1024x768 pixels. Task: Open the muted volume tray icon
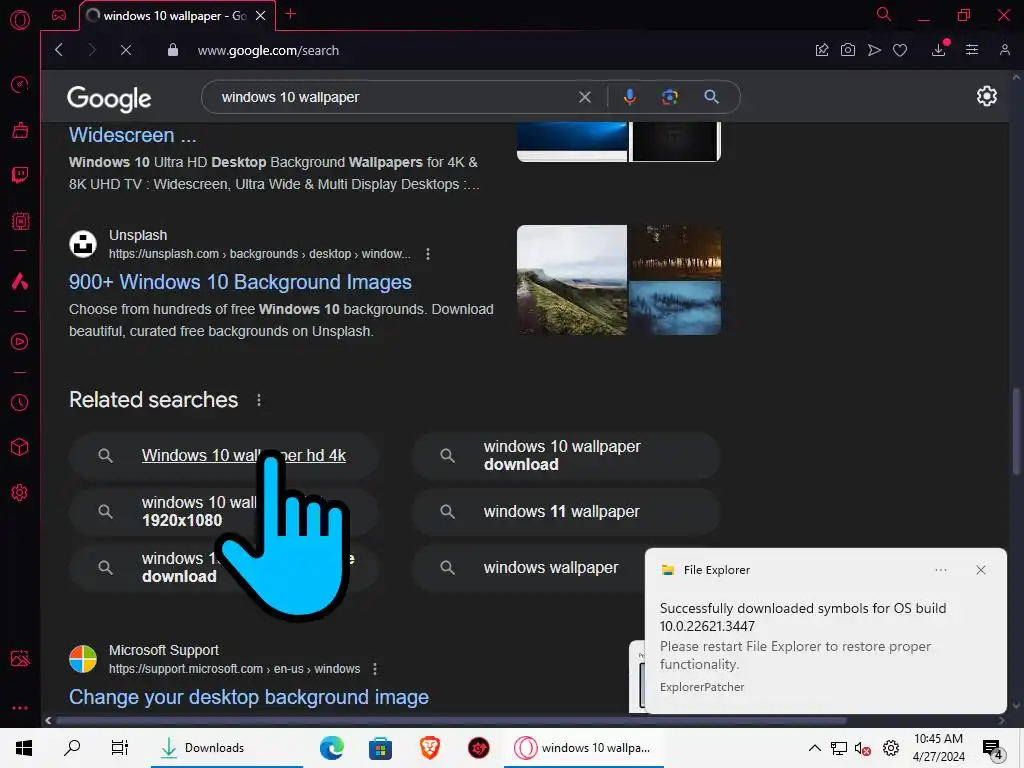863,748
